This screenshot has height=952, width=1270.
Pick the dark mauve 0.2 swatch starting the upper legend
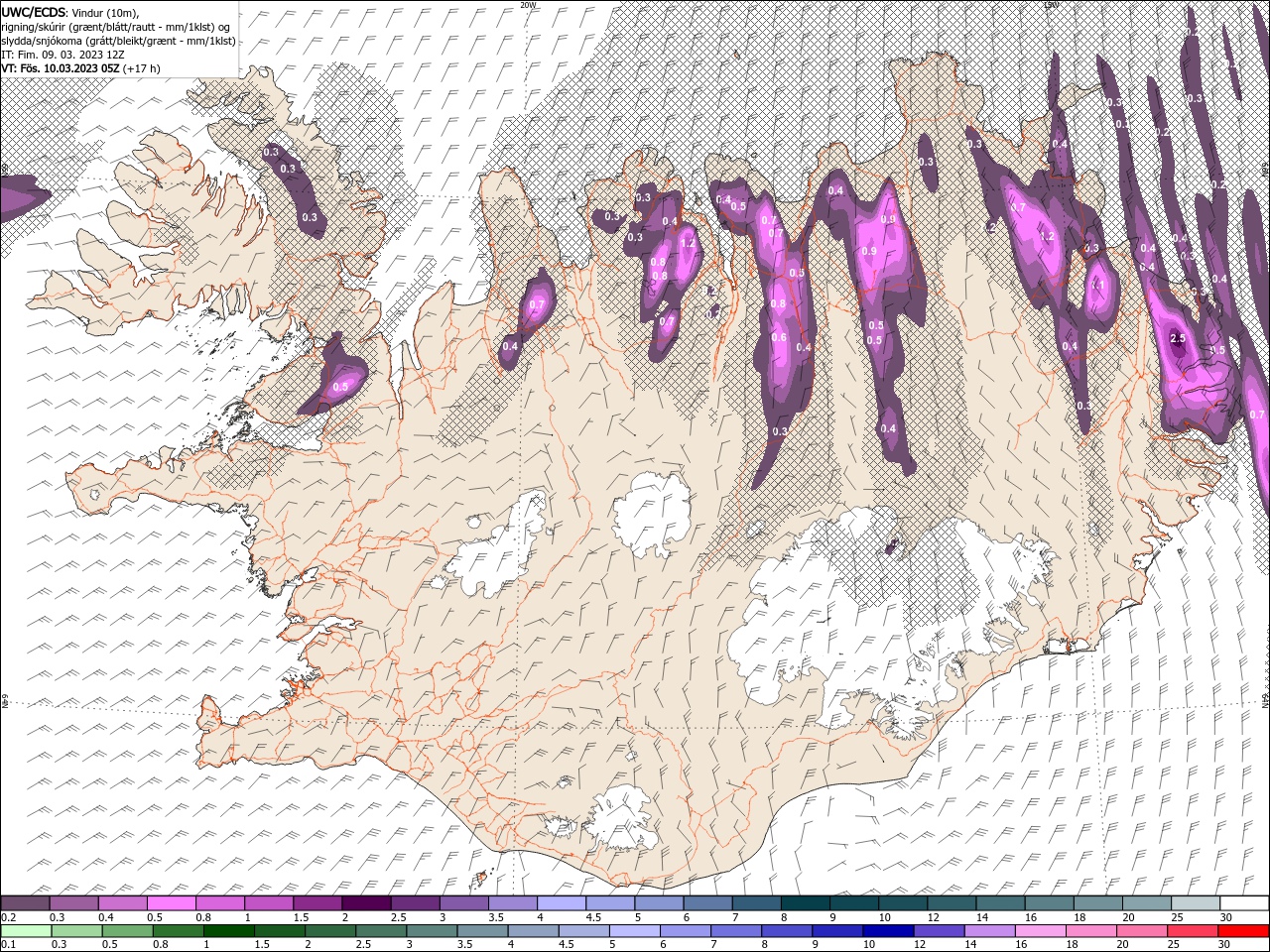[x=25, y=903]
